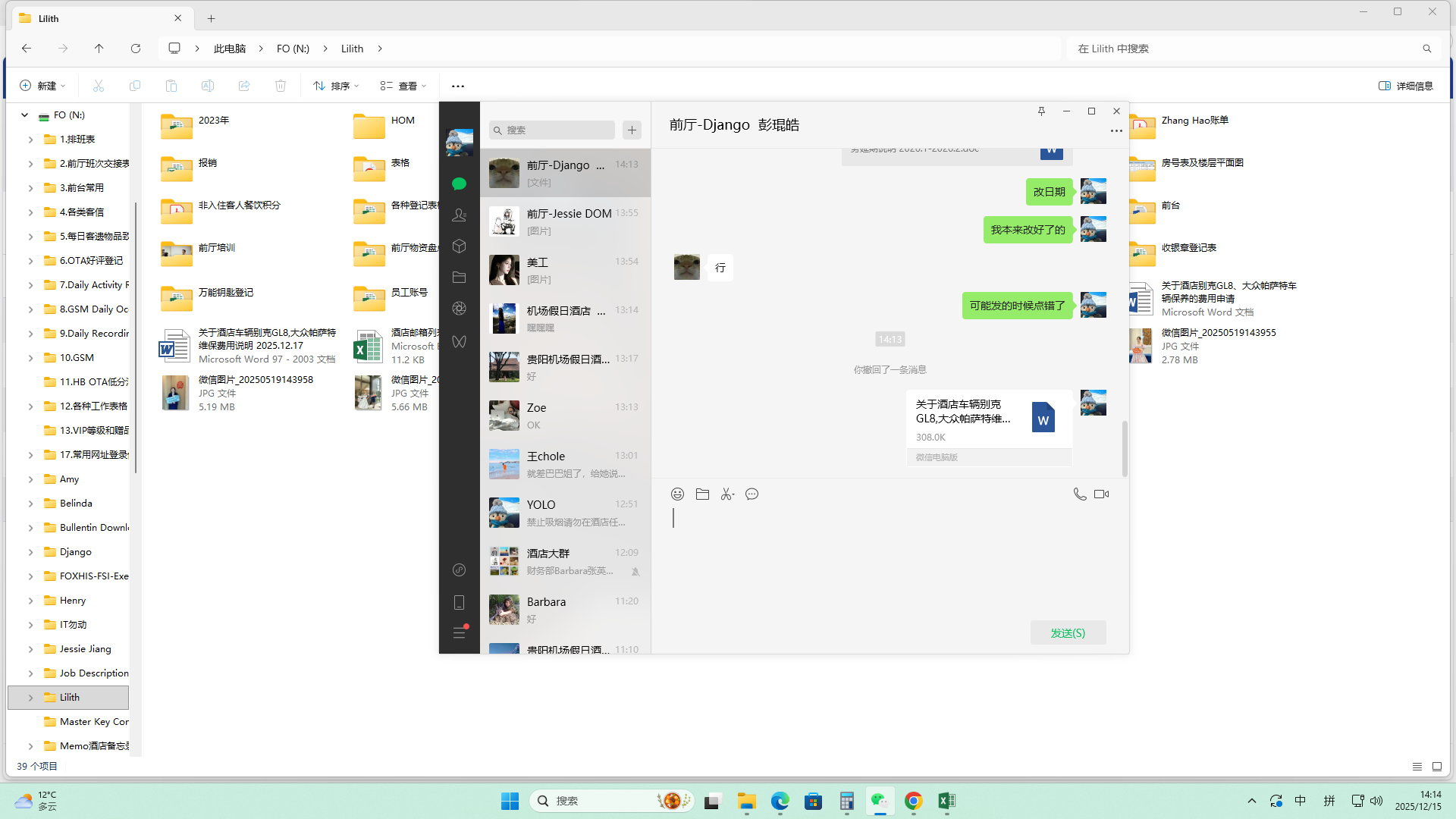The height and width of the screenshot is (819, 1456).
Task: Open the 查看 view dropdown
Action: (x=403, y=86)
